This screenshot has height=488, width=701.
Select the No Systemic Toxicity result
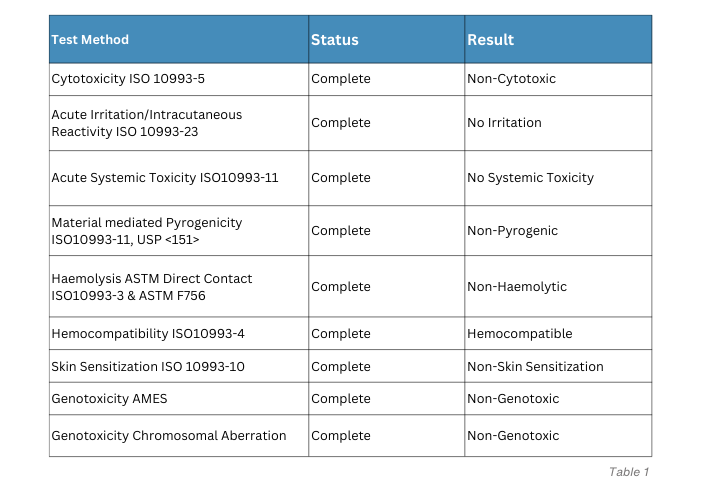558,178
